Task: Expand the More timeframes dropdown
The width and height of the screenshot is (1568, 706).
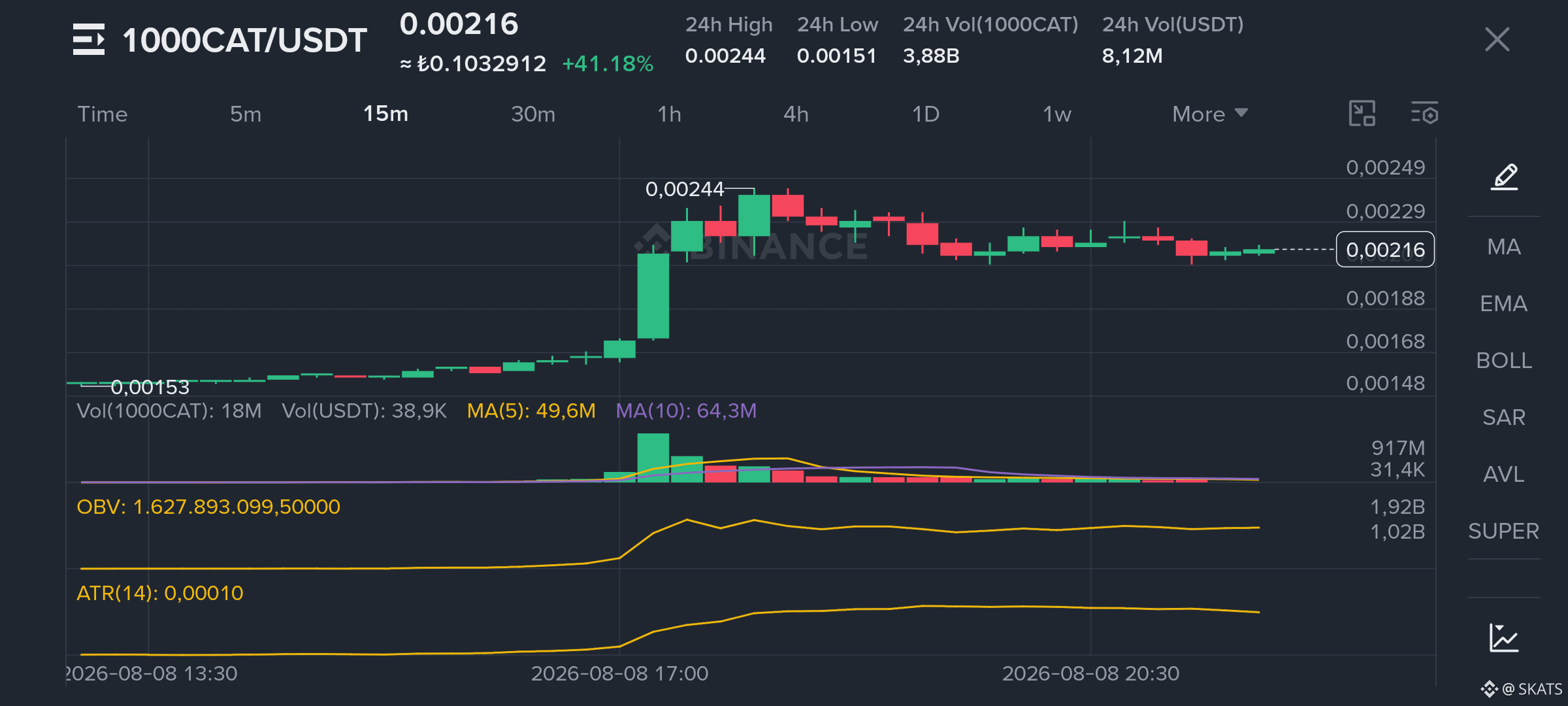Action: point(1210,114)
